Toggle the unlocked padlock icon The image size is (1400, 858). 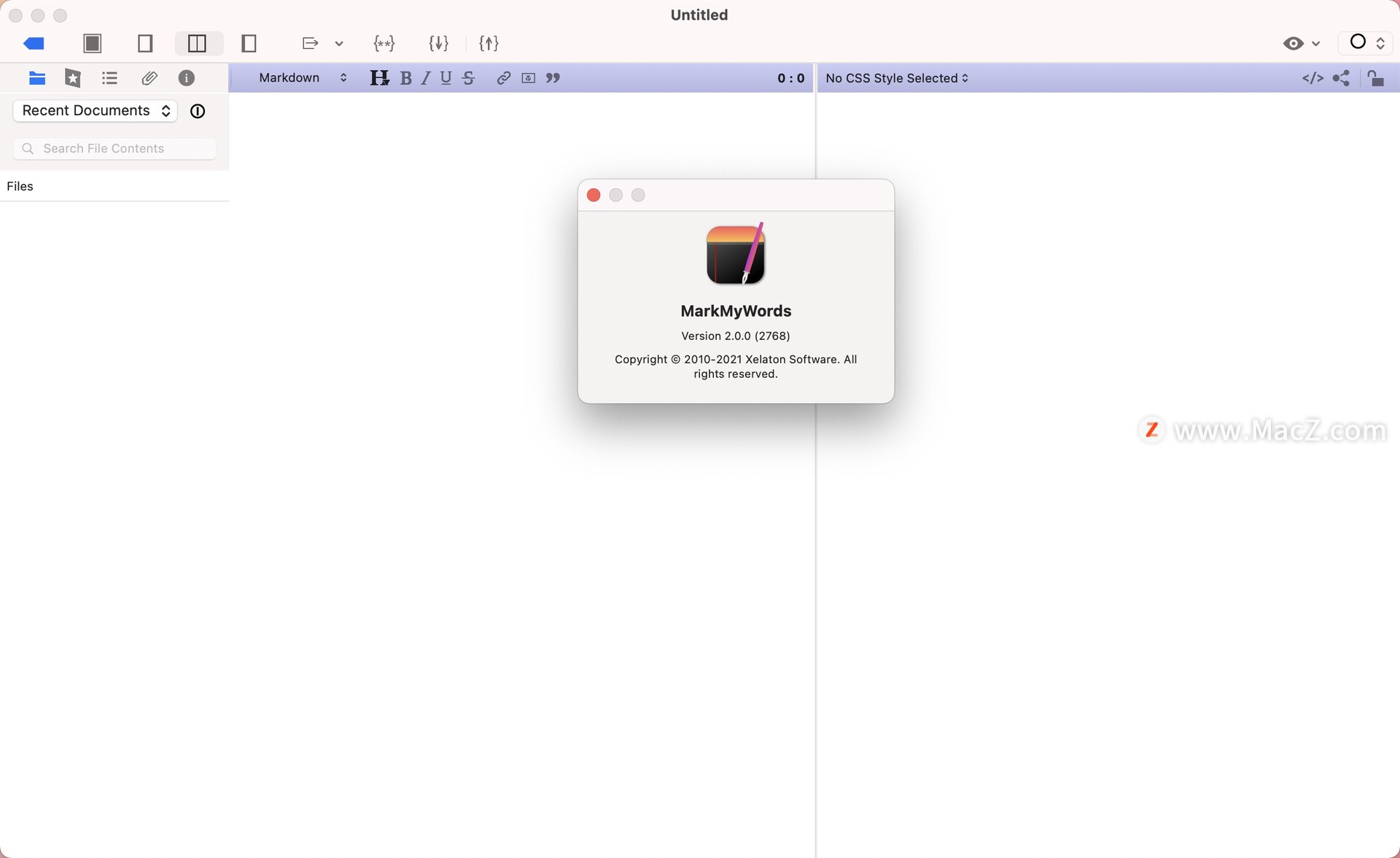coord(1376,78)
